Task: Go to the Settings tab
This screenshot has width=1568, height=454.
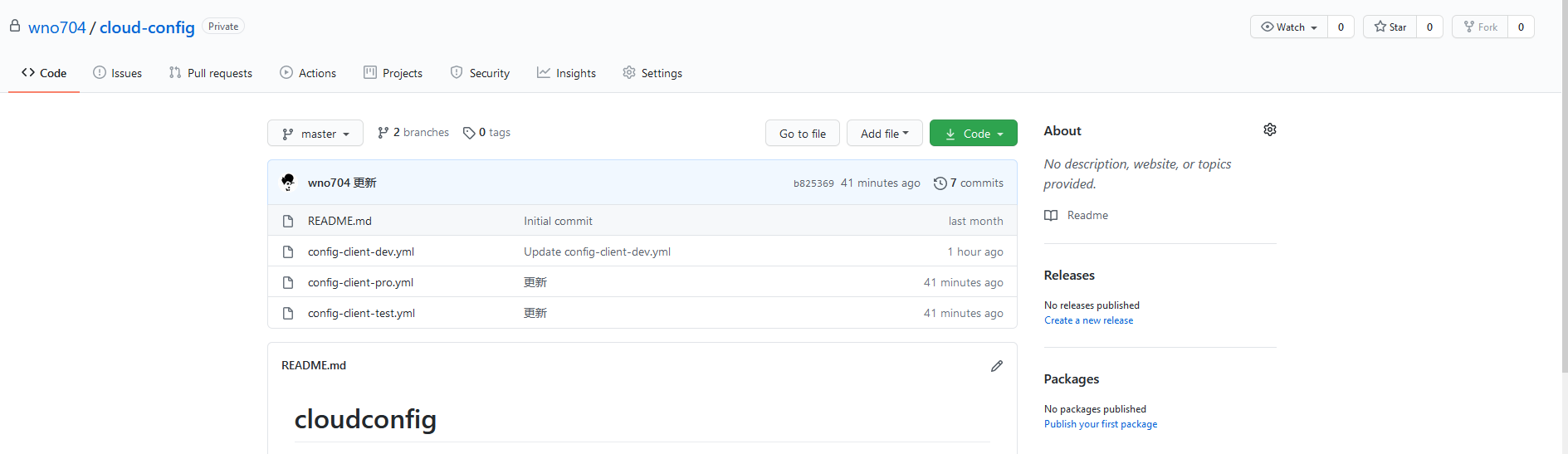Action: point(652,73)
